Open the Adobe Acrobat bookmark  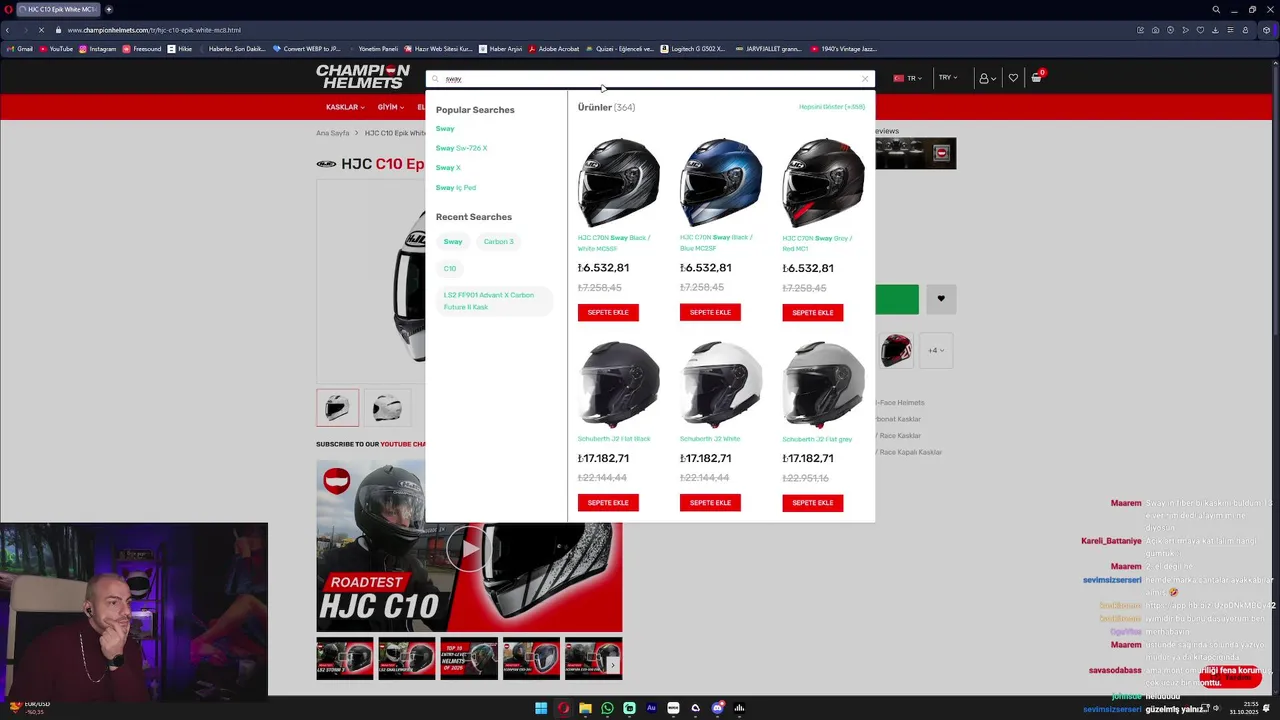[x=554, y=49]
